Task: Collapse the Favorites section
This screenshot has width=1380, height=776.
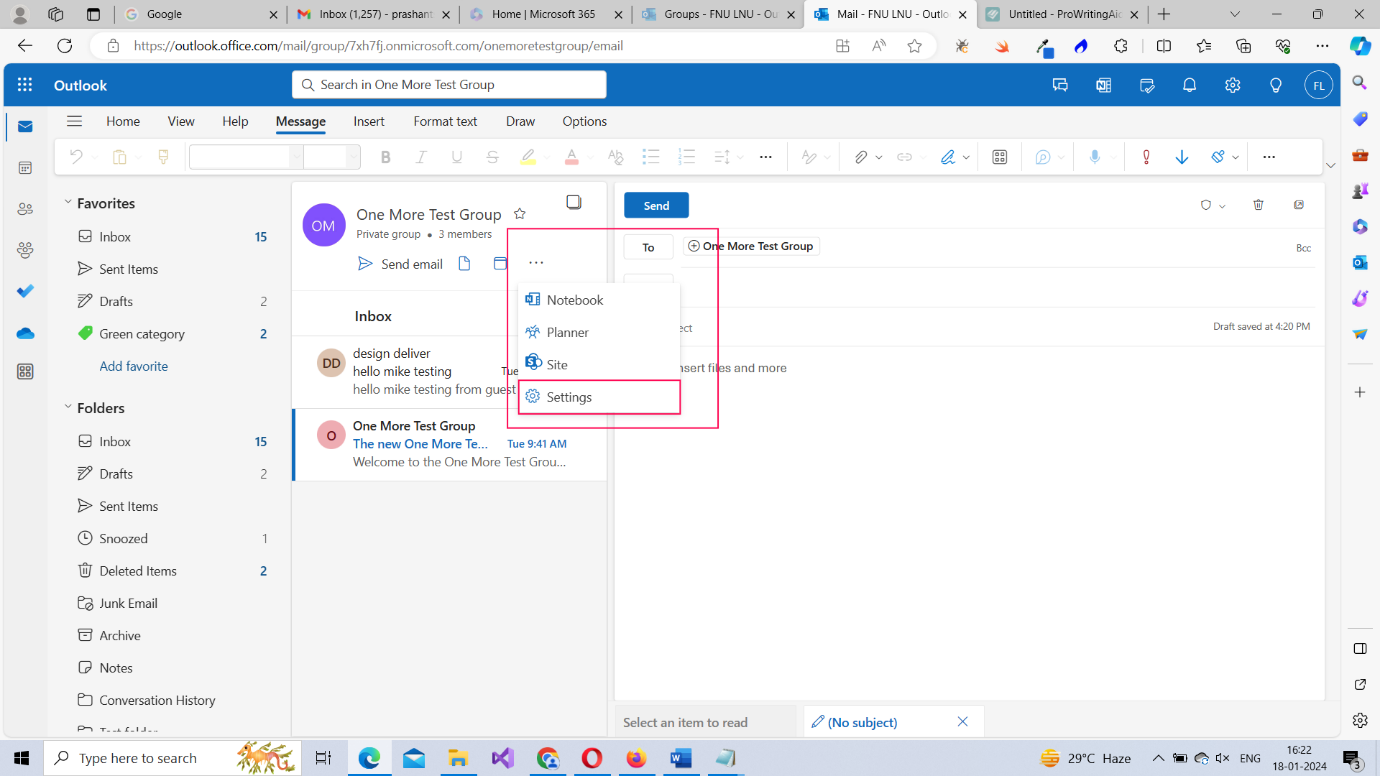Action: [x=68, y=202]
